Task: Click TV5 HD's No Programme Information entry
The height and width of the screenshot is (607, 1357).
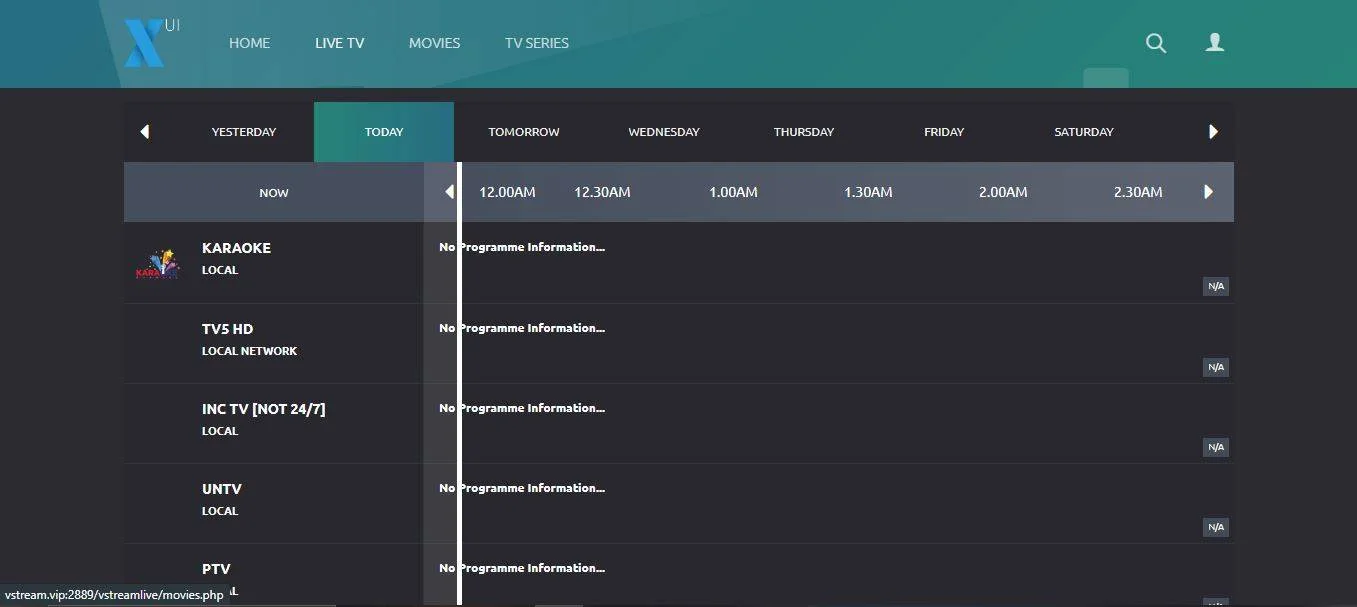Action: point(522,328)
